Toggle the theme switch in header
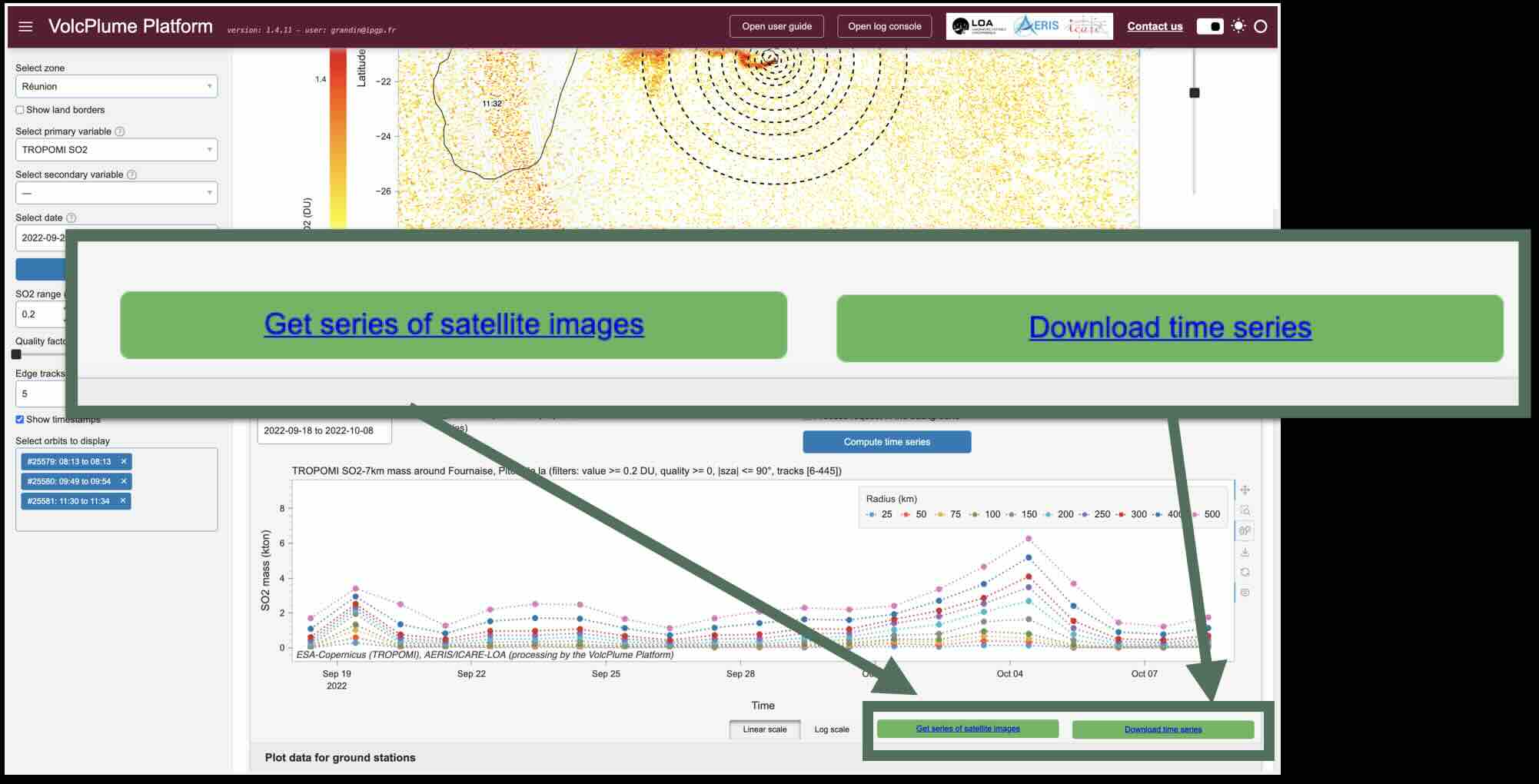1539x784 pixels. [1209, 26]
